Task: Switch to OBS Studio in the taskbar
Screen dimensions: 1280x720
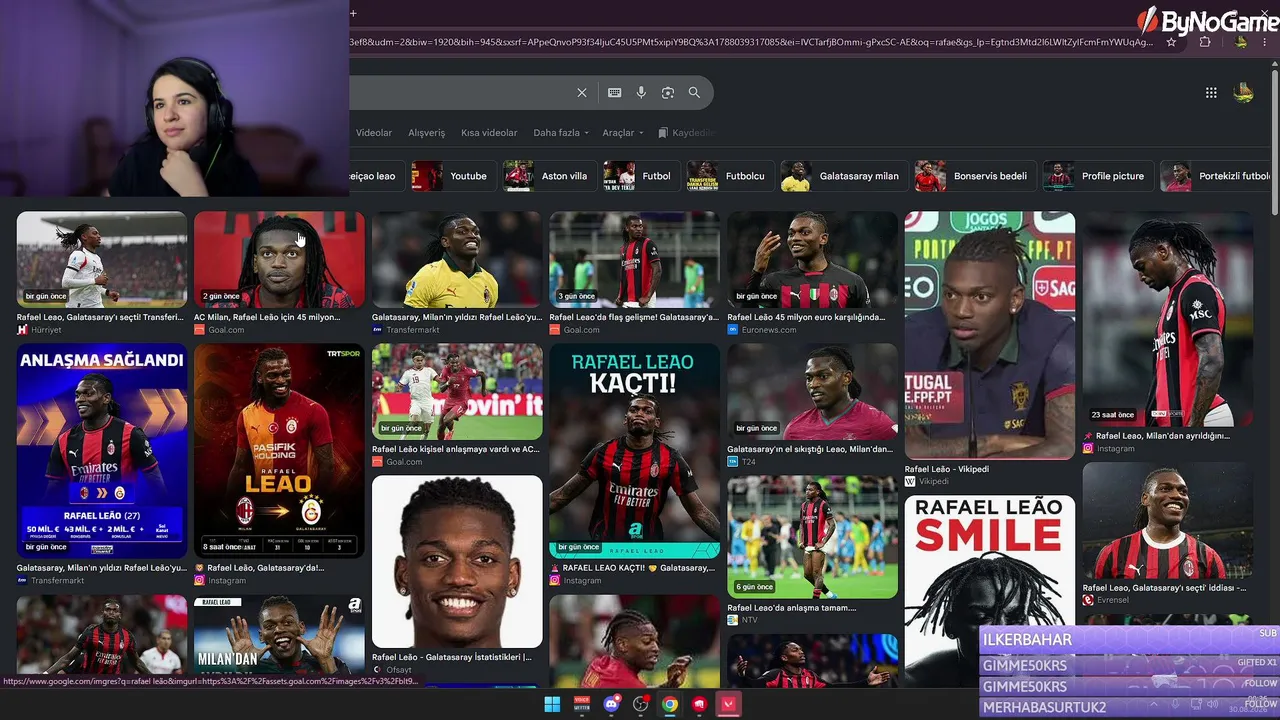Action: 641,704
